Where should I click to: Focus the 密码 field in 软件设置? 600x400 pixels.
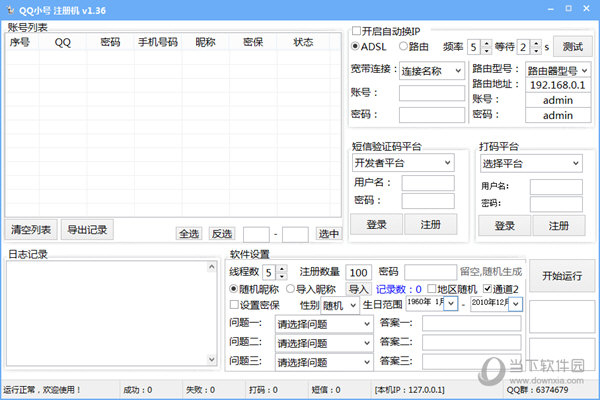tap(430, 272)
